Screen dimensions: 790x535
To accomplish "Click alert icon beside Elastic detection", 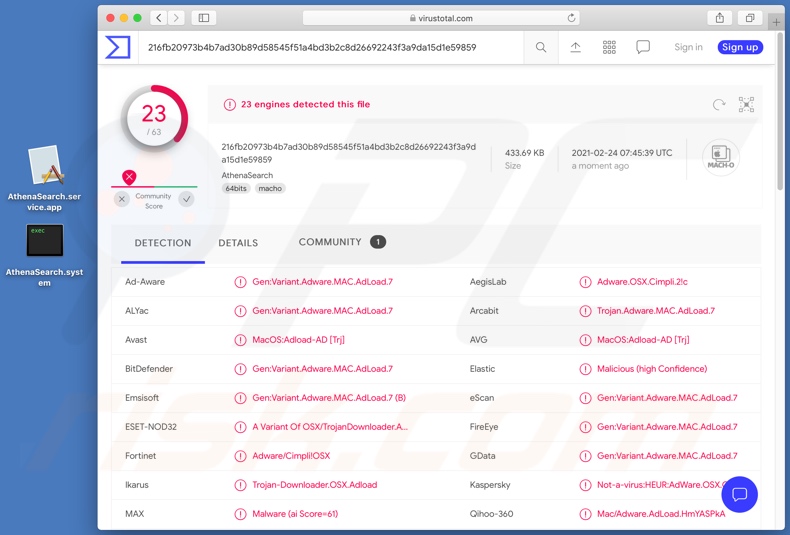I will tap(585, 369).
